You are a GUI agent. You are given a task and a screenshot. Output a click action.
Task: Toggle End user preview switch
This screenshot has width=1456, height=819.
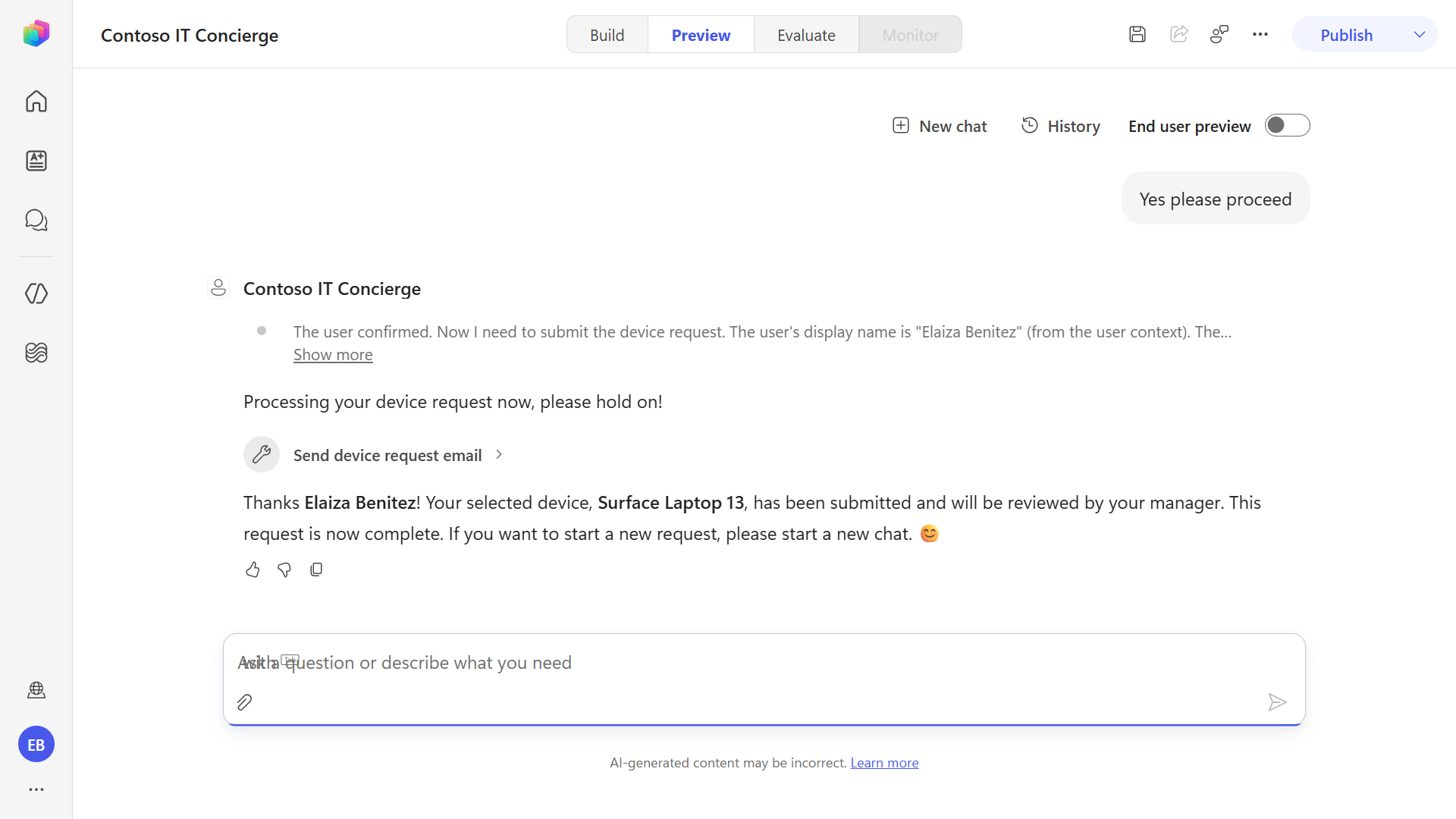point(1287,125)
